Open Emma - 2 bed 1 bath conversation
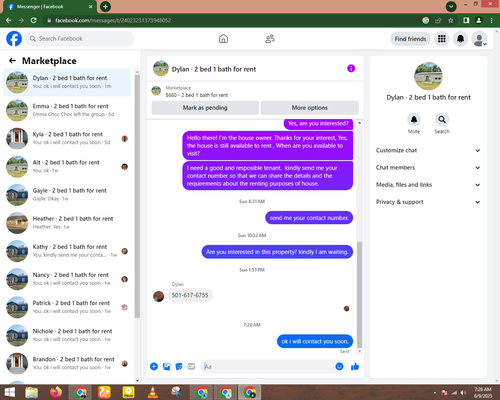 tap(67, 110)
